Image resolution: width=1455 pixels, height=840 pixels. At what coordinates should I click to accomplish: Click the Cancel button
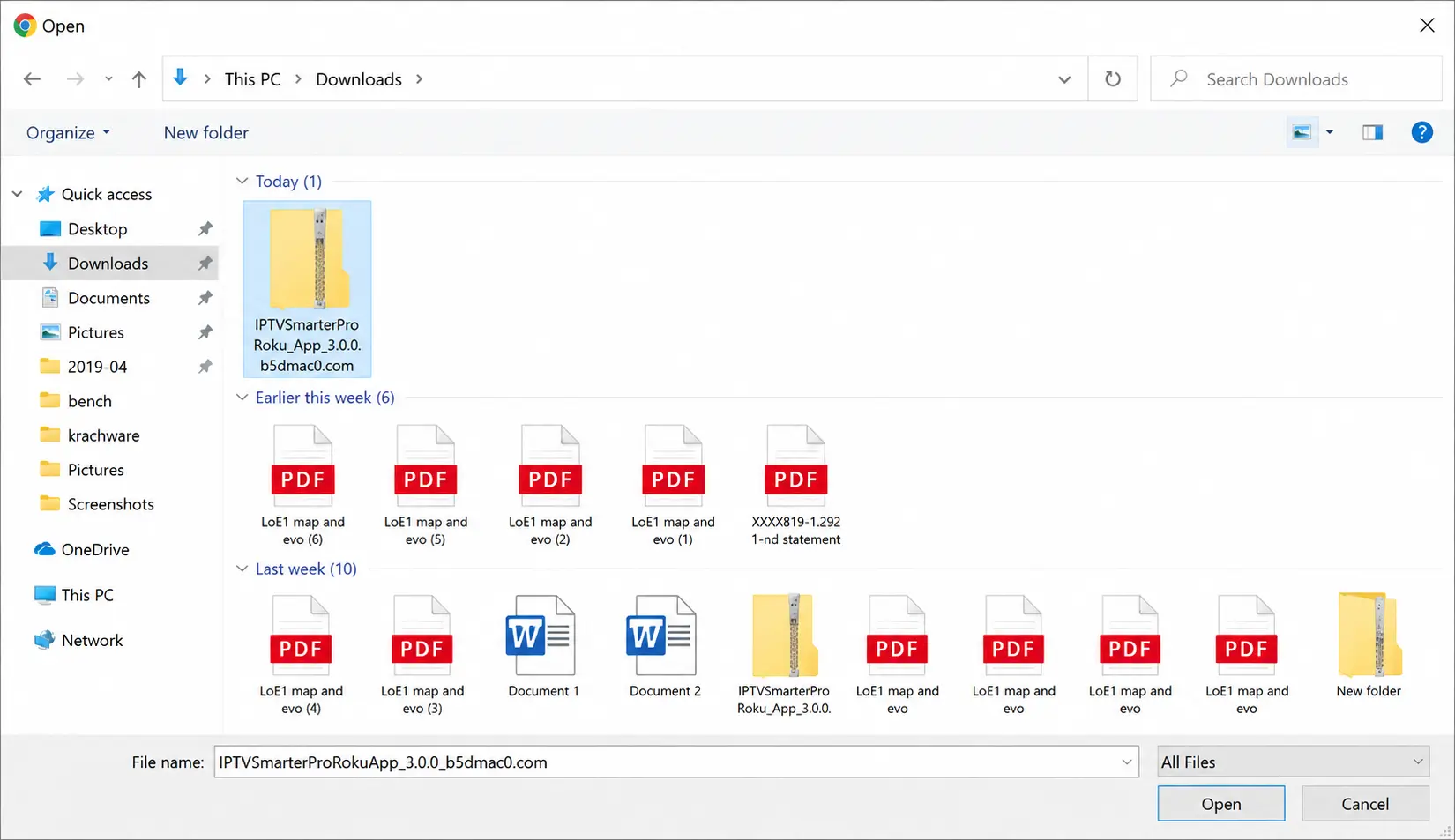1365,804
